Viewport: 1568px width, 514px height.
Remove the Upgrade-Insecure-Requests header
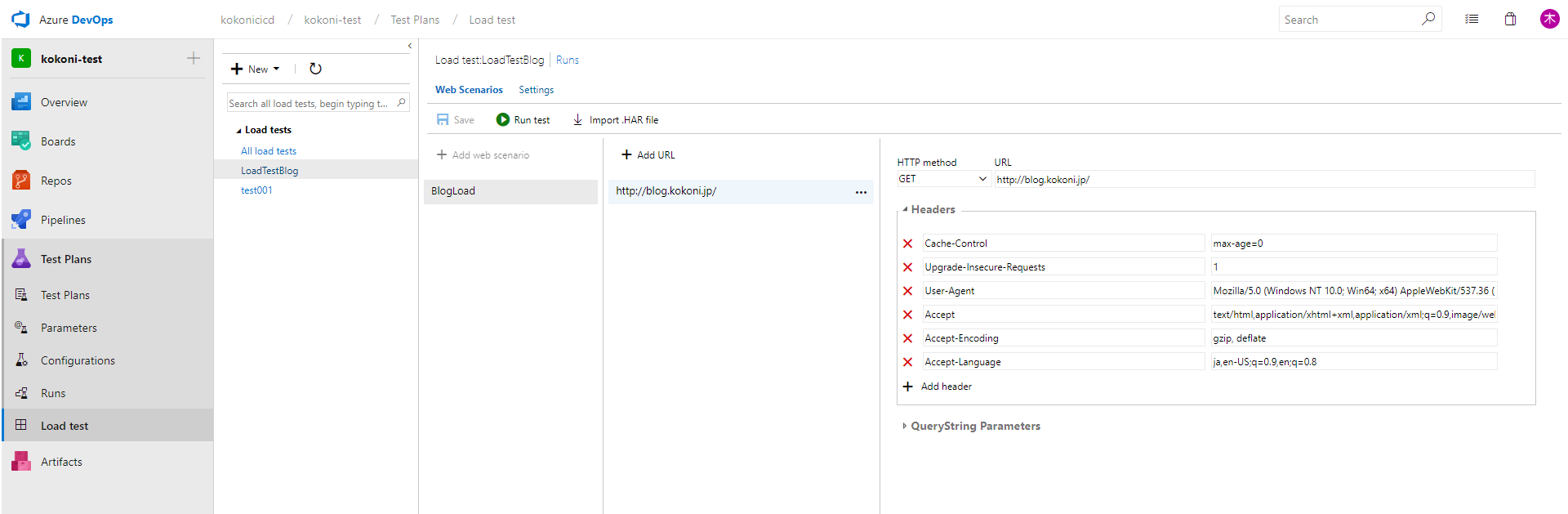click(x=907, y=267)
